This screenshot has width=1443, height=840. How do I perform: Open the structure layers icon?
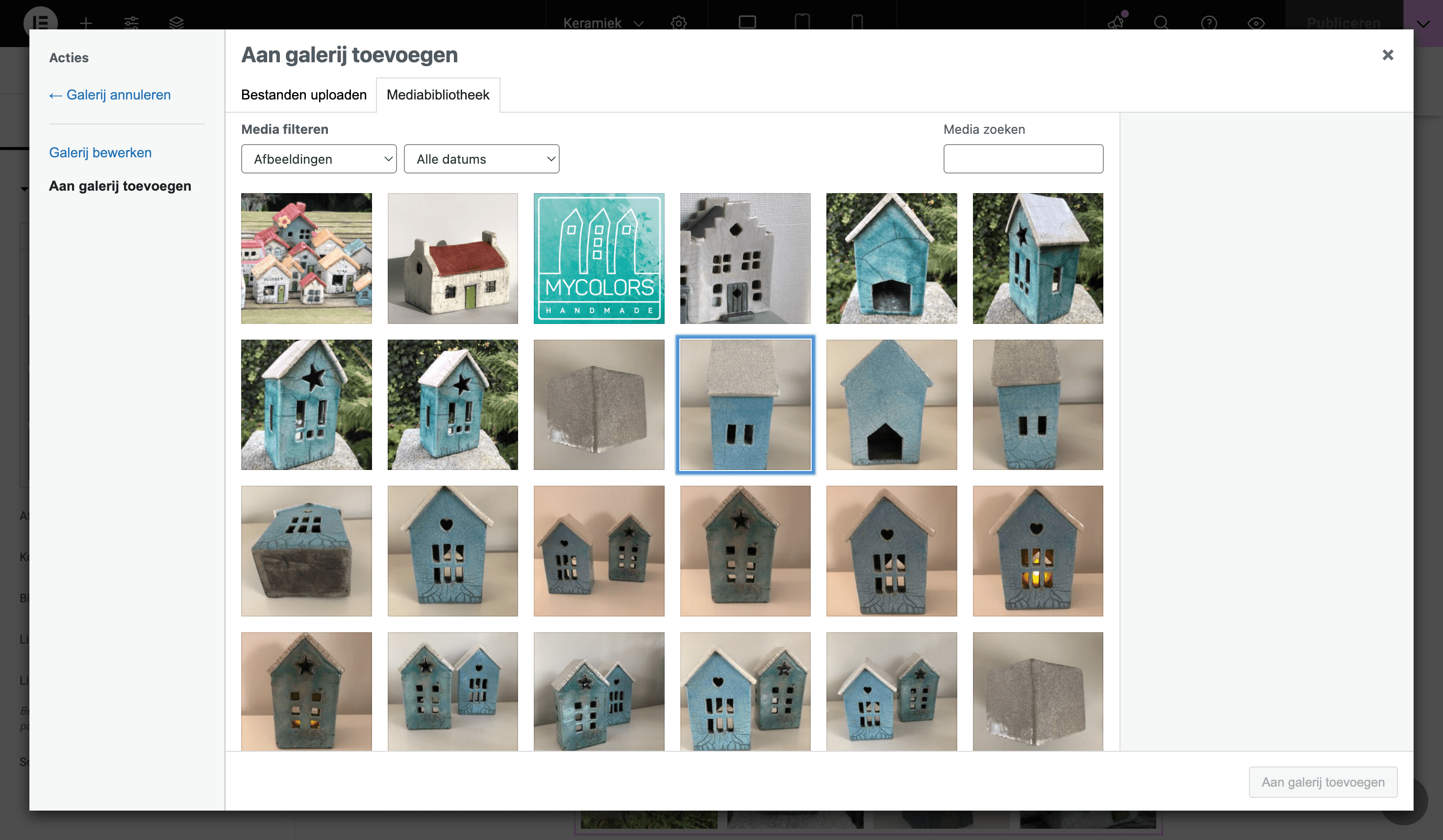click(176, 23)
